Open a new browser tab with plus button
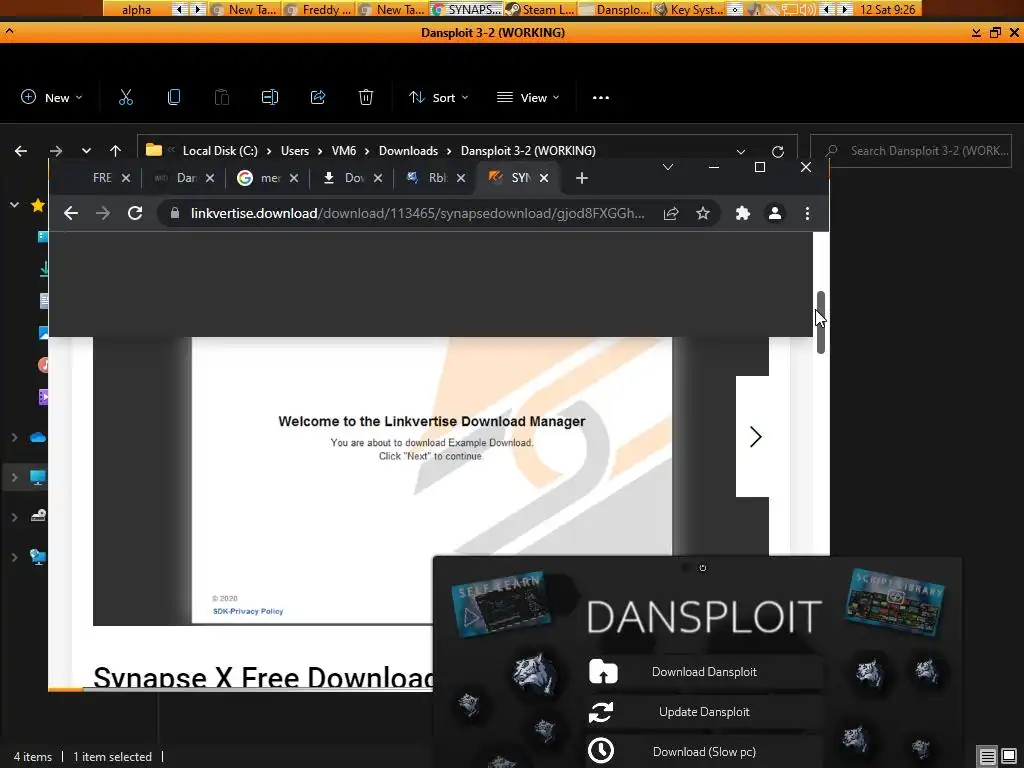This screenshot has width=1024, height=768. tap(581, 178)
